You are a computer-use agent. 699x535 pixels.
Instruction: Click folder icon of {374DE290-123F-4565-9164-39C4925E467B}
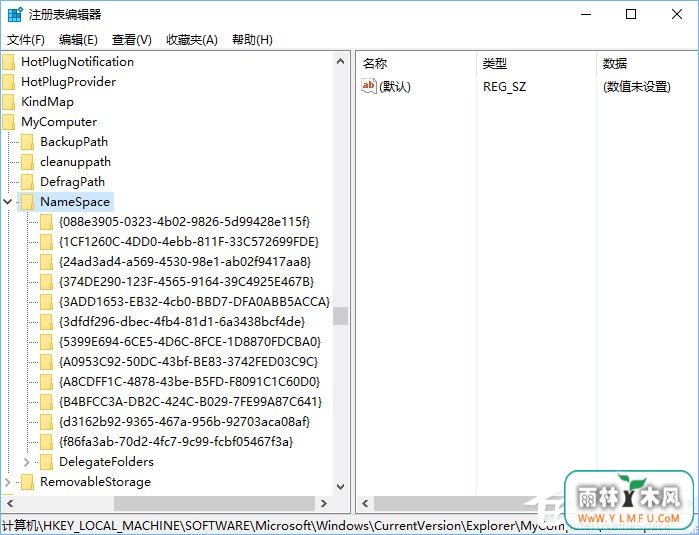tap(46, 282)
